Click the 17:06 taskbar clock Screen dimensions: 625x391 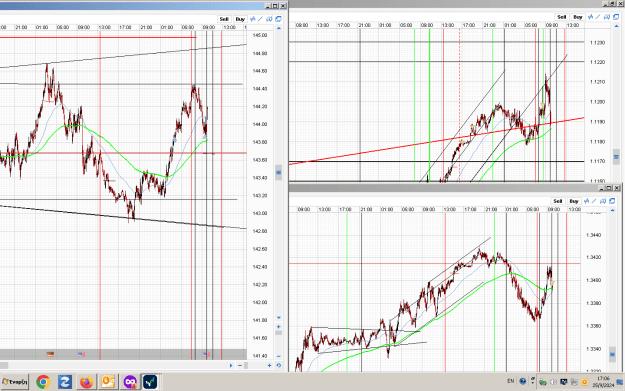(x=603, y=378)
